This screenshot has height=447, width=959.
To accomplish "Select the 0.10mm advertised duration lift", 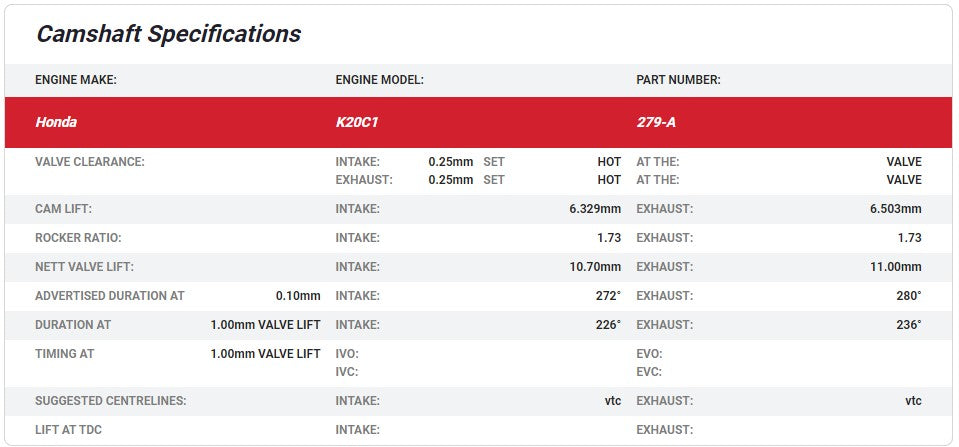I will [x=298, y=296].
